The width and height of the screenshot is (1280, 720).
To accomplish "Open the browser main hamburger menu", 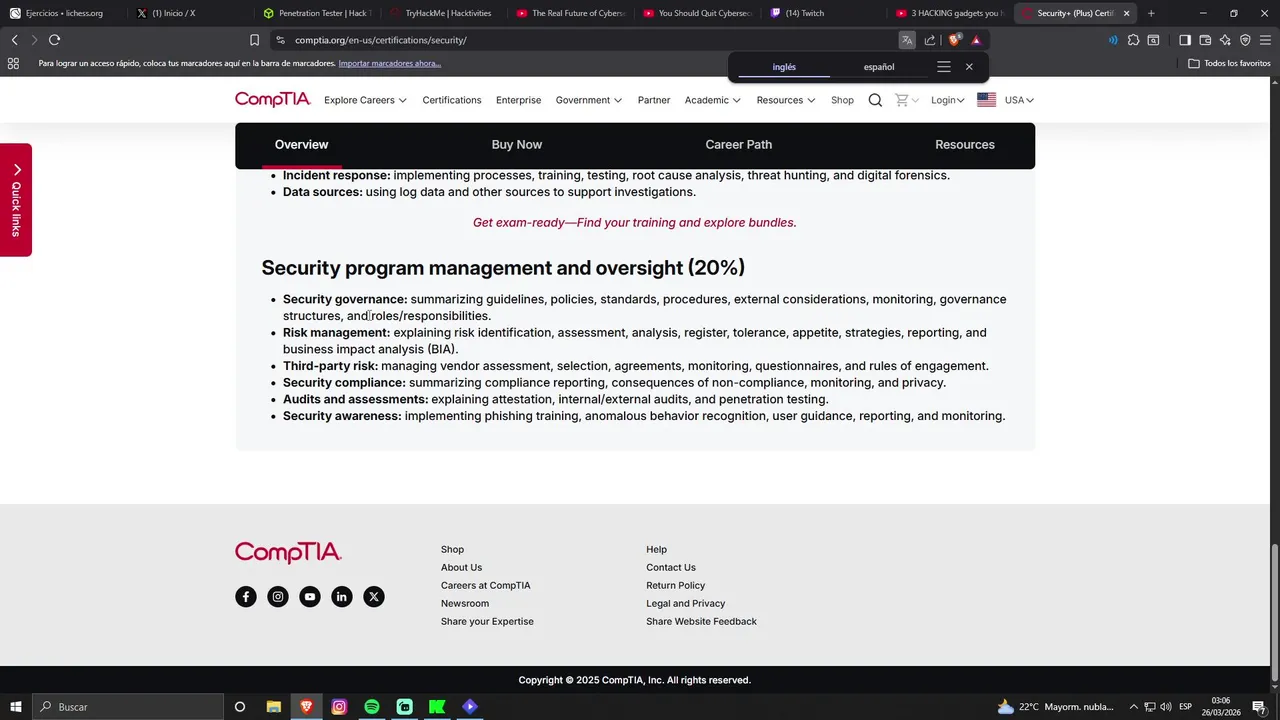I will click(1265, 40).
